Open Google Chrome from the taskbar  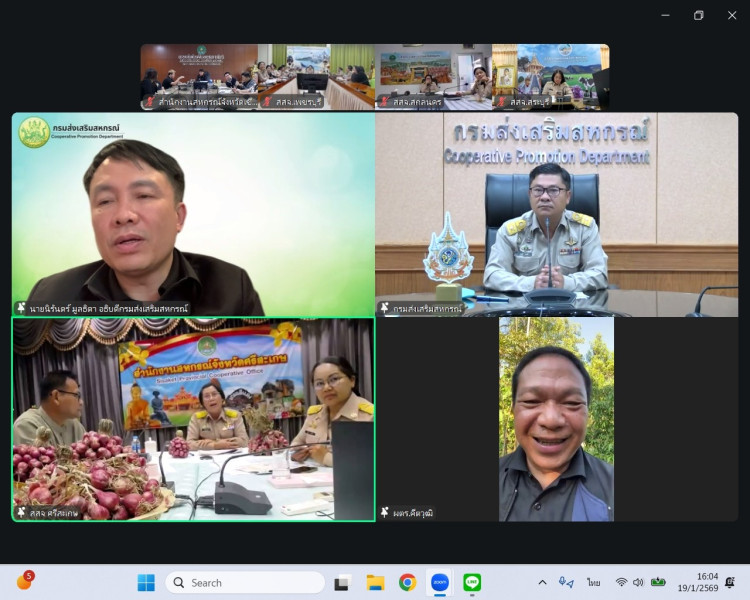coord(407,582)
